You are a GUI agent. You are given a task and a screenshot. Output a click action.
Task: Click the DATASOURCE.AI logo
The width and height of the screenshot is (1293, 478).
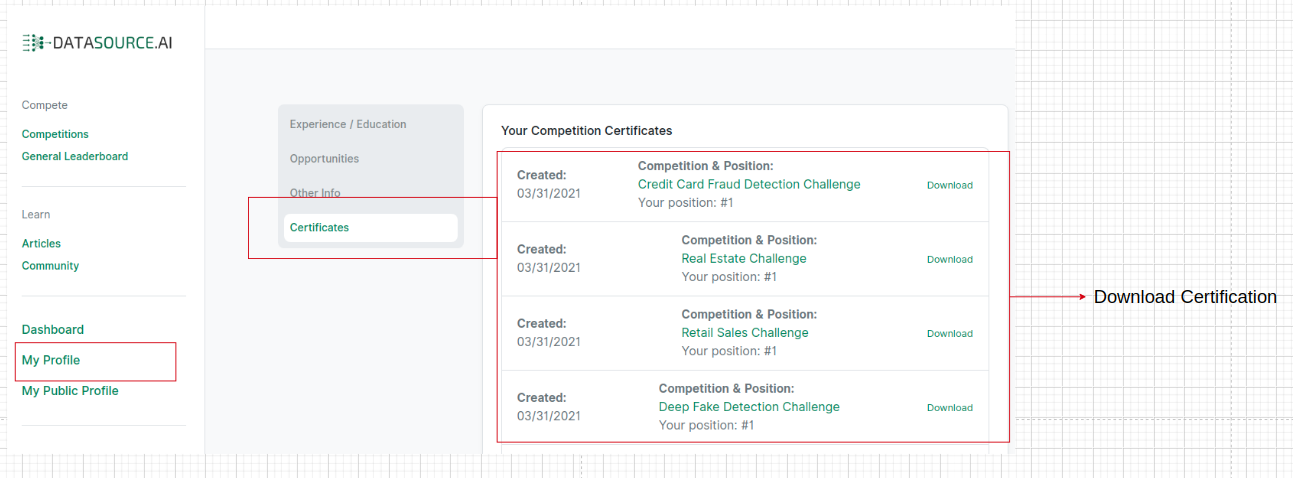[97, 43]
